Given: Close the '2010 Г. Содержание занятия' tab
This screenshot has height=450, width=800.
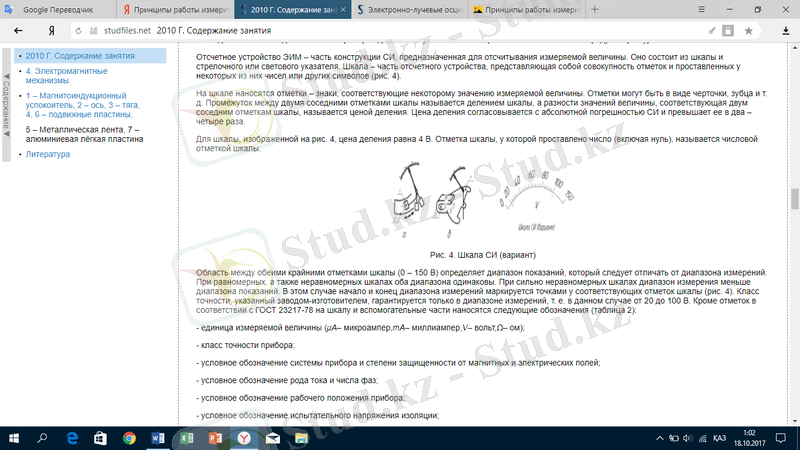Looking at the screenshot, I should (343, 10).
